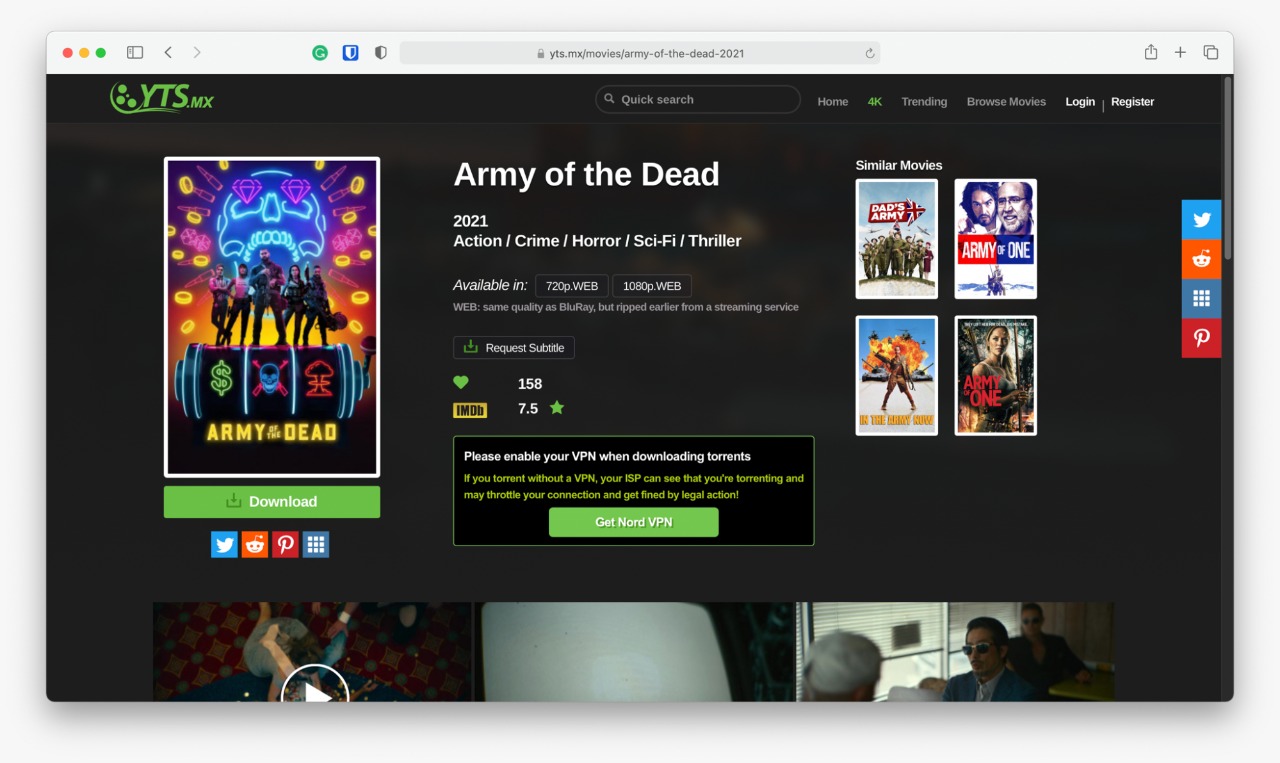Click the genre line Action / Crime / Horror

click(597, 241)
